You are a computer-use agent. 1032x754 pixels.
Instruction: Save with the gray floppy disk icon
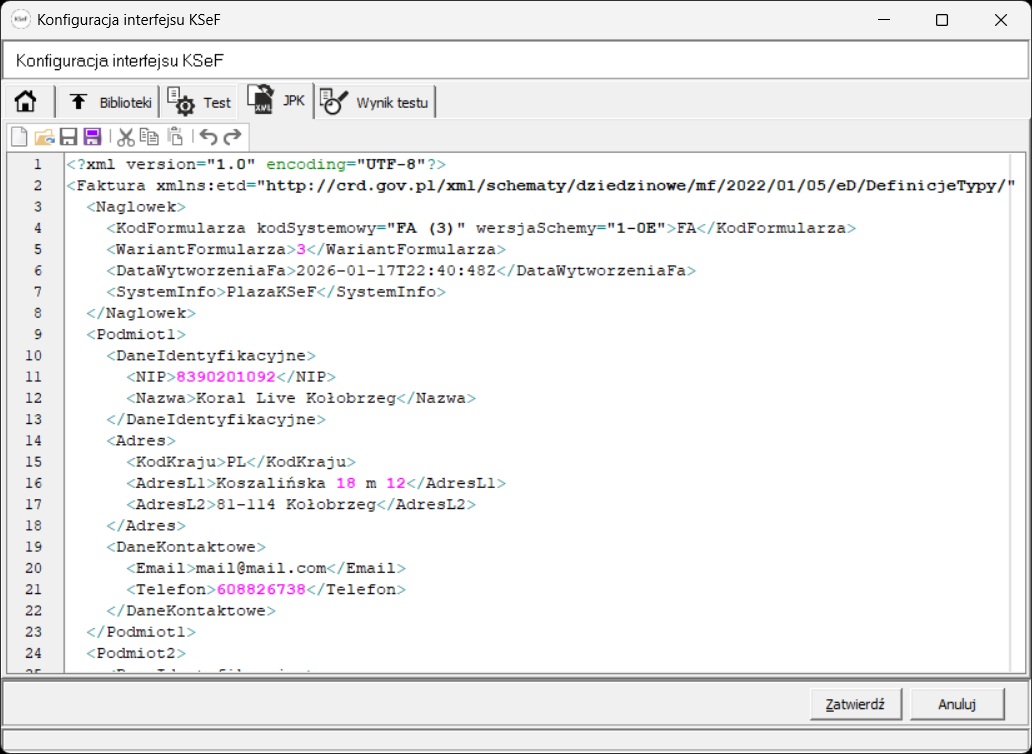(x=68, y=137)
